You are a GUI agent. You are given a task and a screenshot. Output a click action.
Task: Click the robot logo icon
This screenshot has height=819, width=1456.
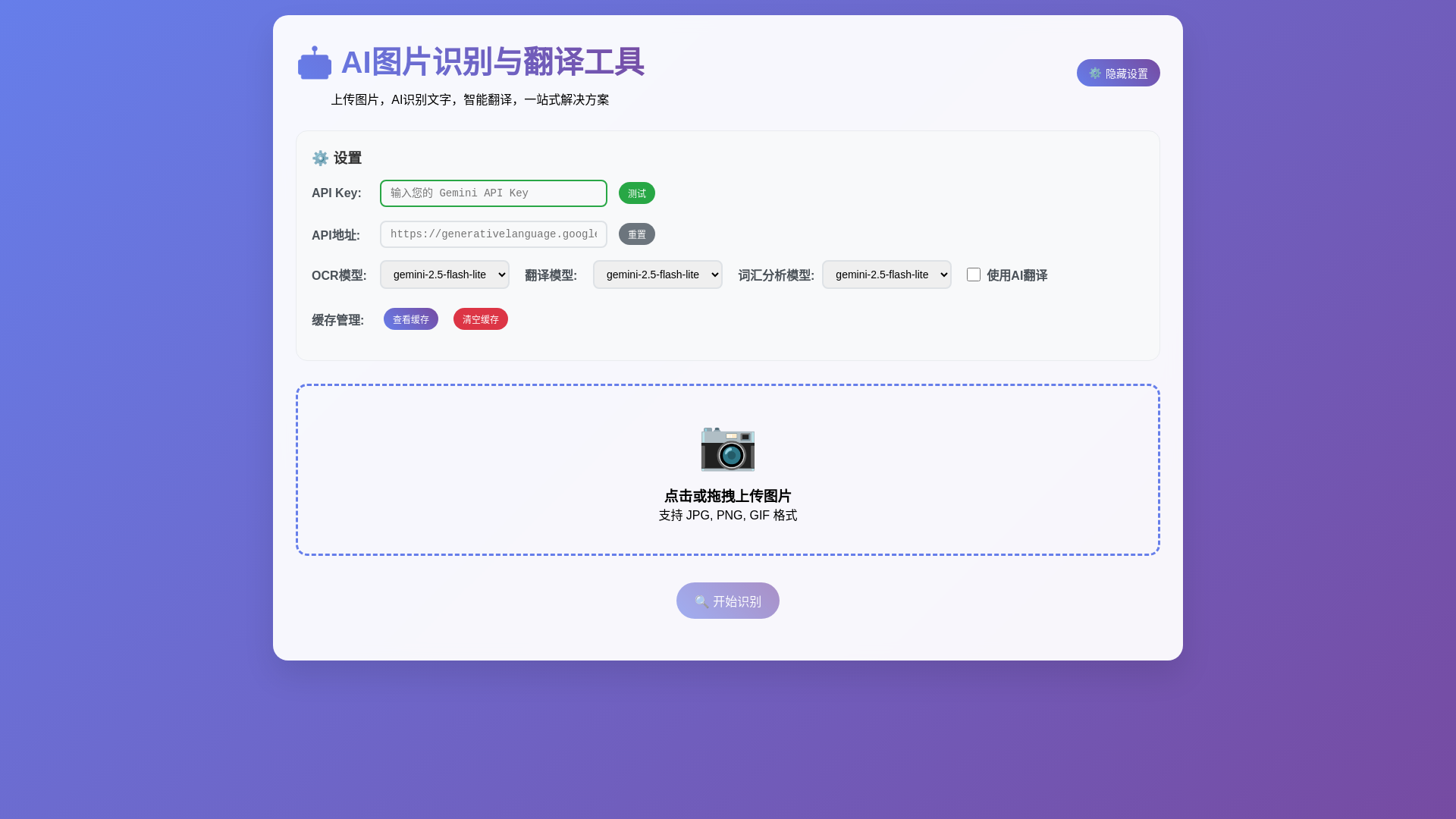315,62
